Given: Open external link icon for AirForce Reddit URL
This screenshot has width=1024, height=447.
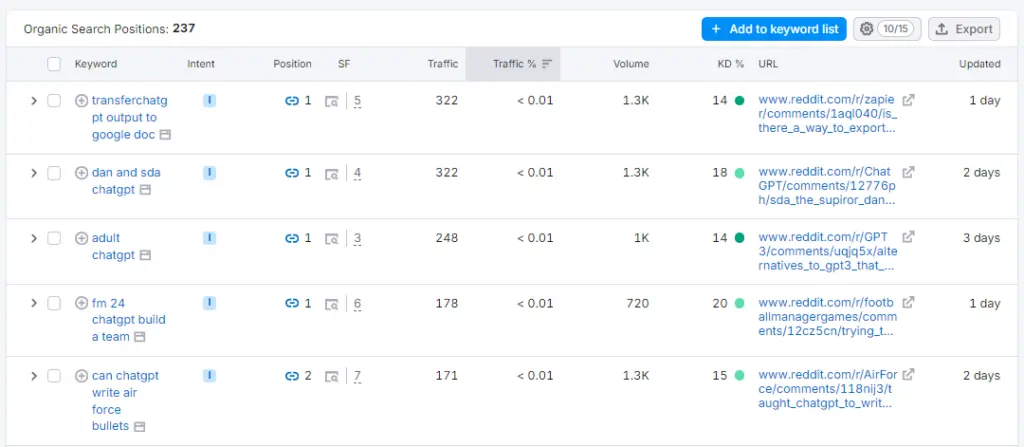Looking at the screenshot, I should 908,376.
